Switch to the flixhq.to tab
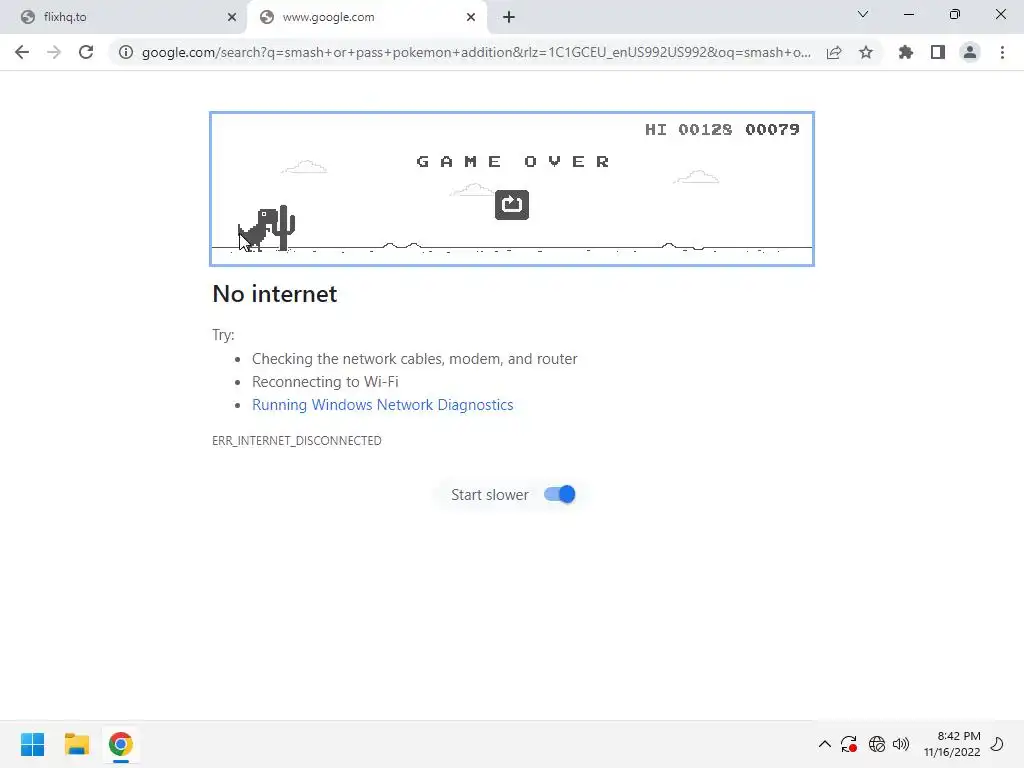This screenshot has width=1024, height=768. [x=123, y=17]
